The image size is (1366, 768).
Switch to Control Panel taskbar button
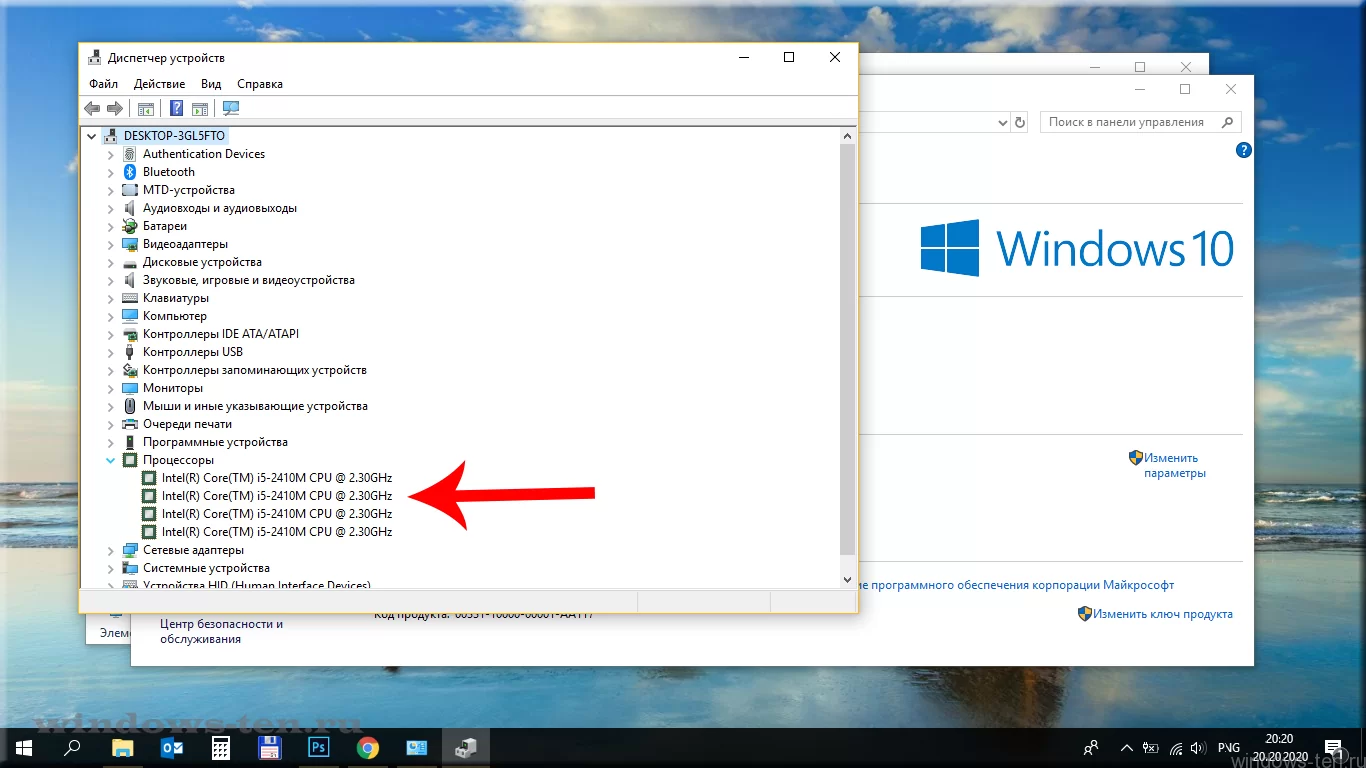[x=417, y=748]
